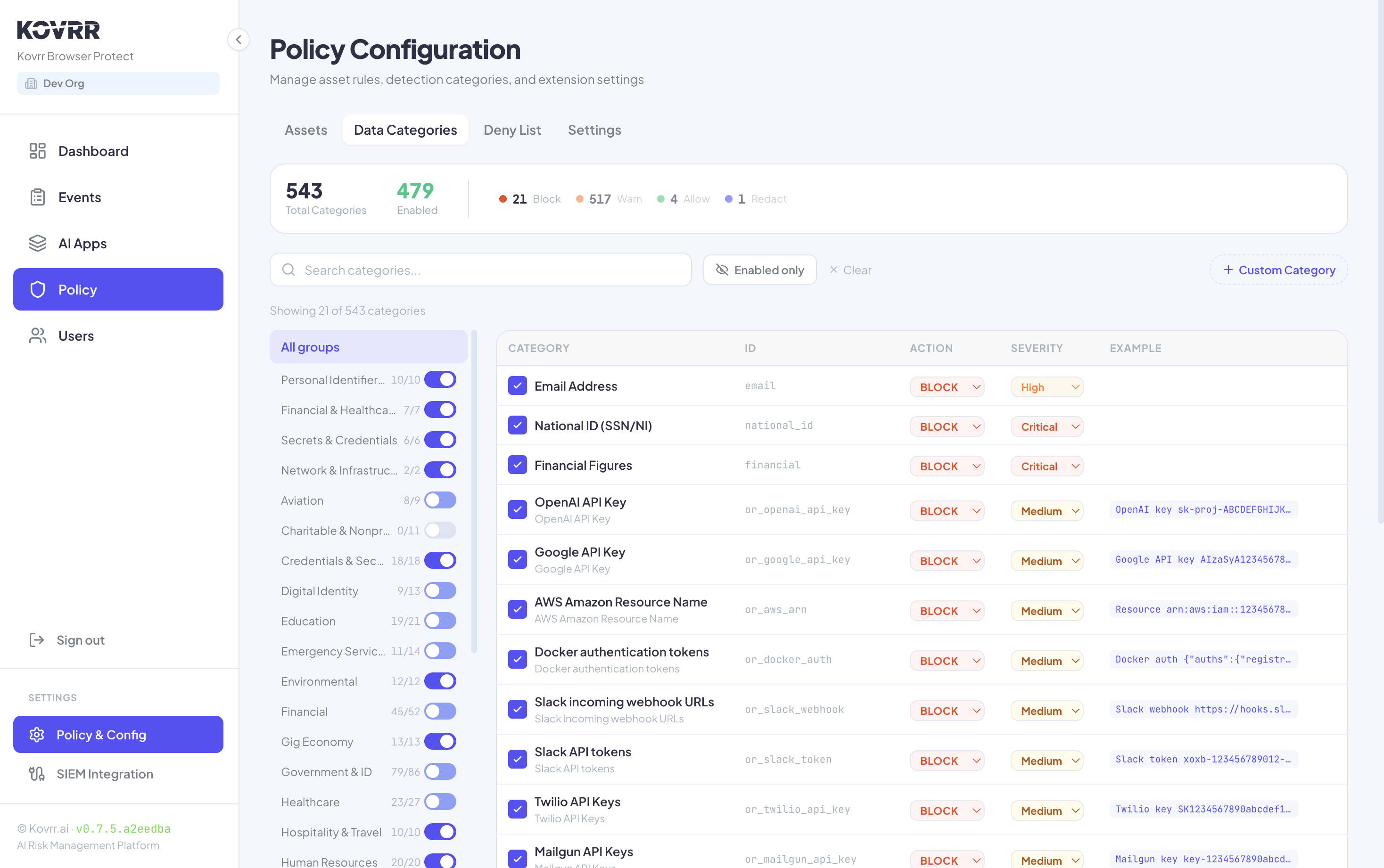Image resolution: width=1384 pixels, height=868 pixels.
Task: Clear the category filters
Action: coord(850,270)
